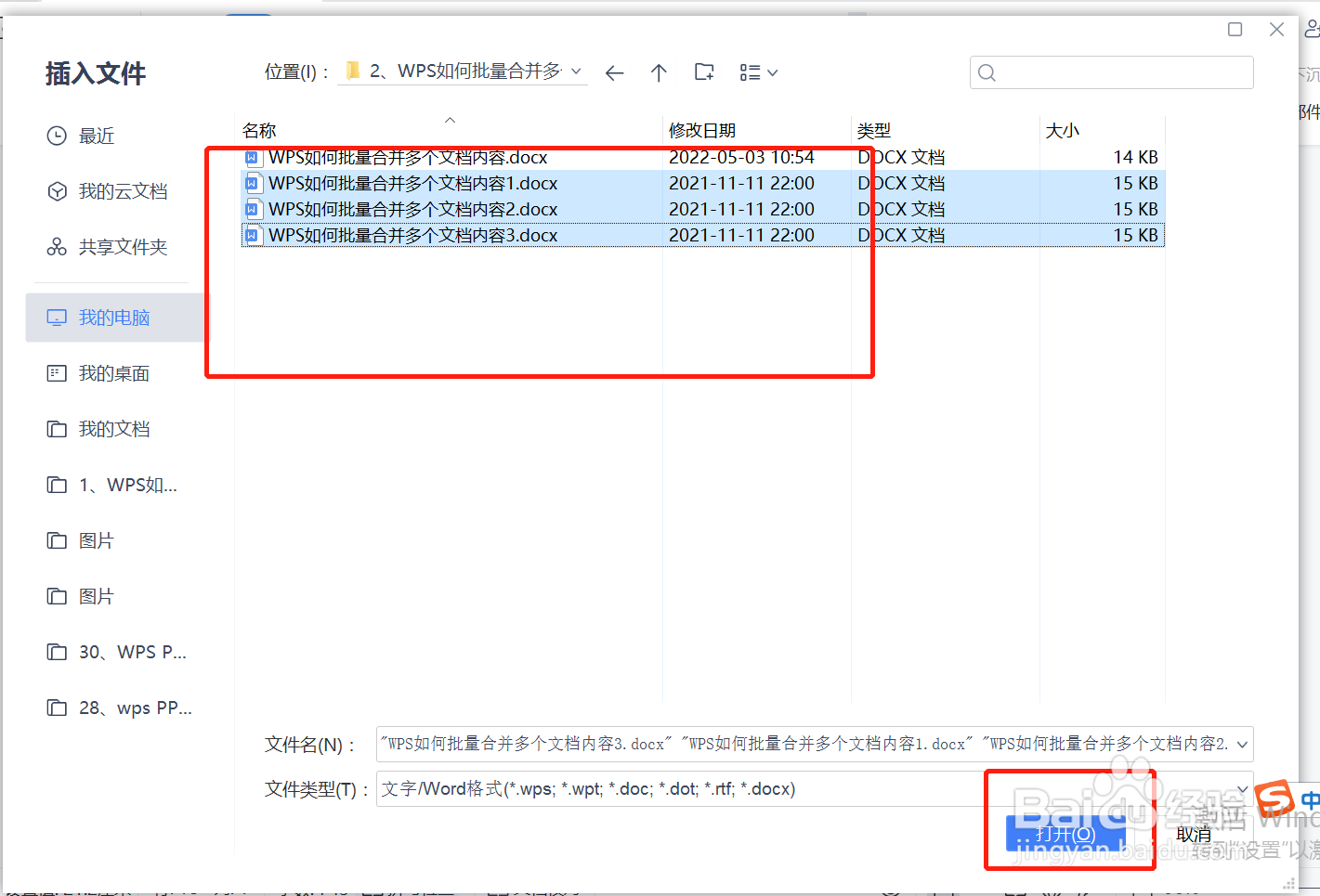Click the search box

click(1111, 72)
